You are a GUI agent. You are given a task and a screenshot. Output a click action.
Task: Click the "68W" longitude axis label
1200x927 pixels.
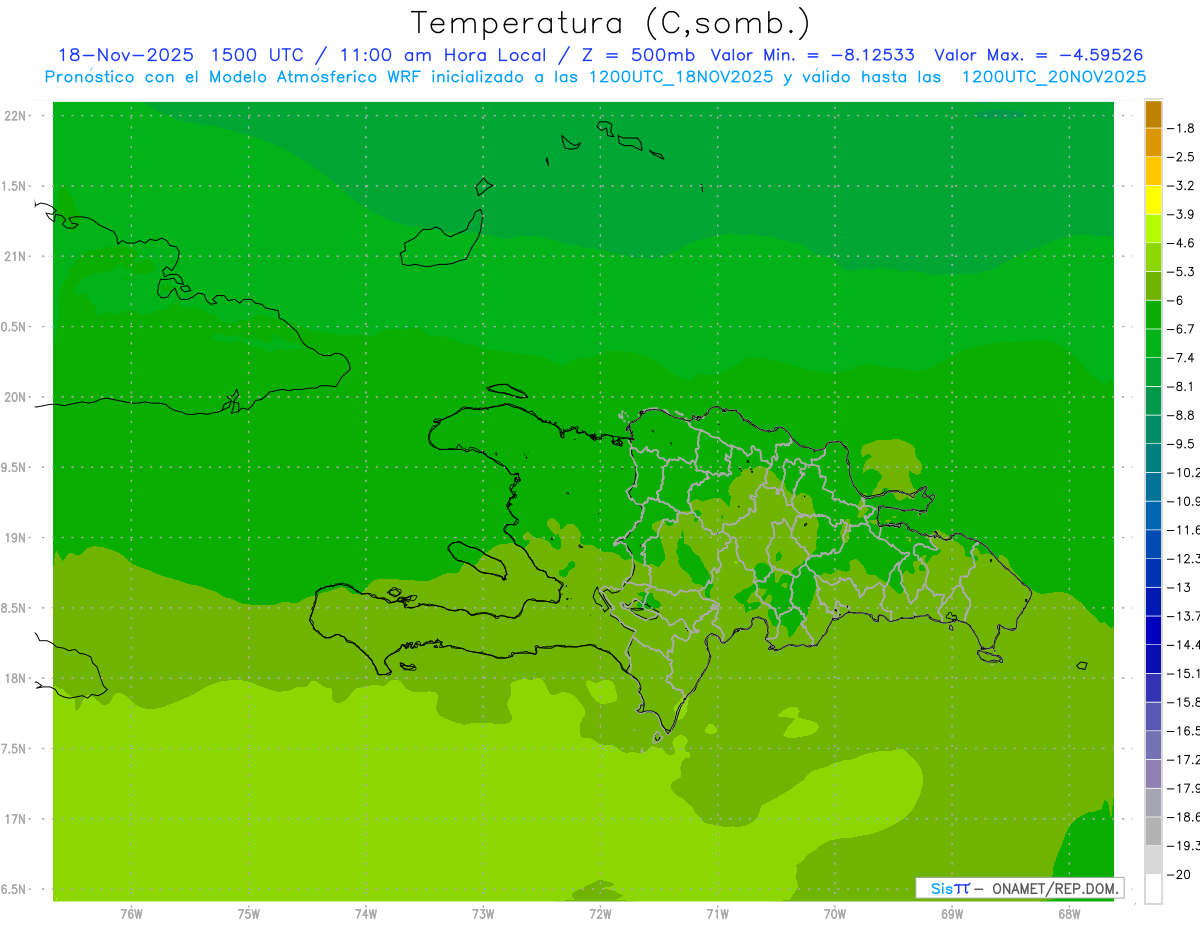tap(1068, 914)
